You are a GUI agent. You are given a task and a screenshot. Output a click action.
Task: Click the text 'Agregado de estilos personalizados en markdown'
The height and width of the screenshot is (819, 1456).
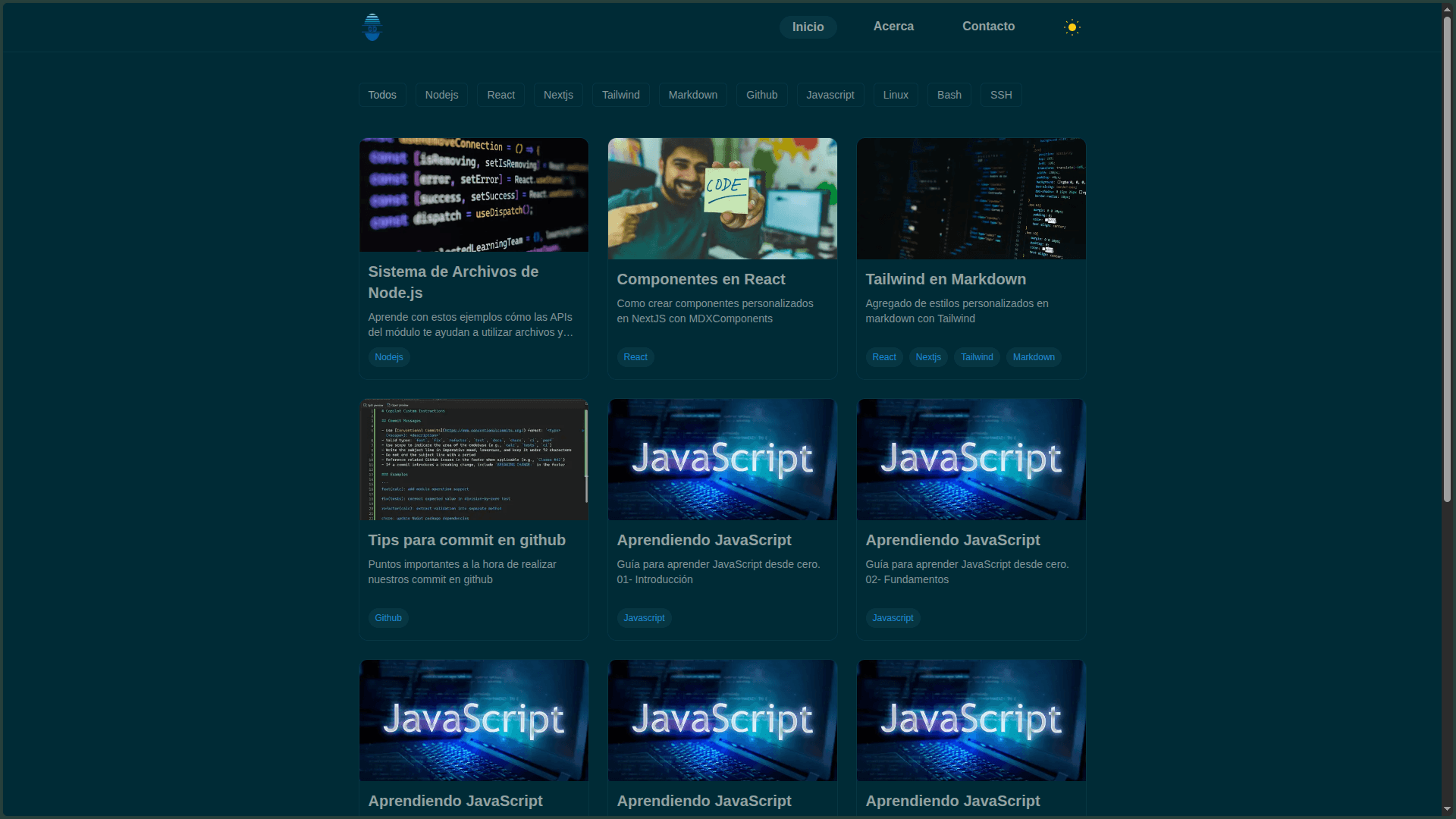pos(957,311)
